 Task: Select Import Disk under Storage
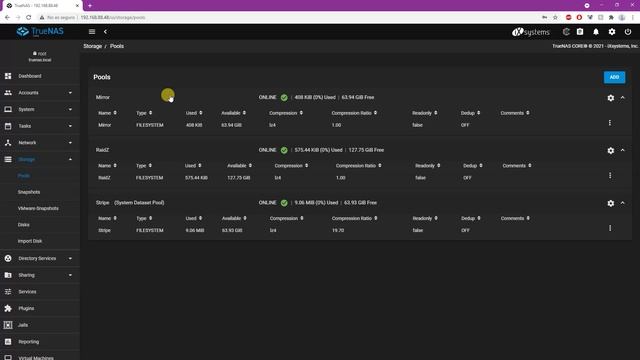tap(30, 241)
